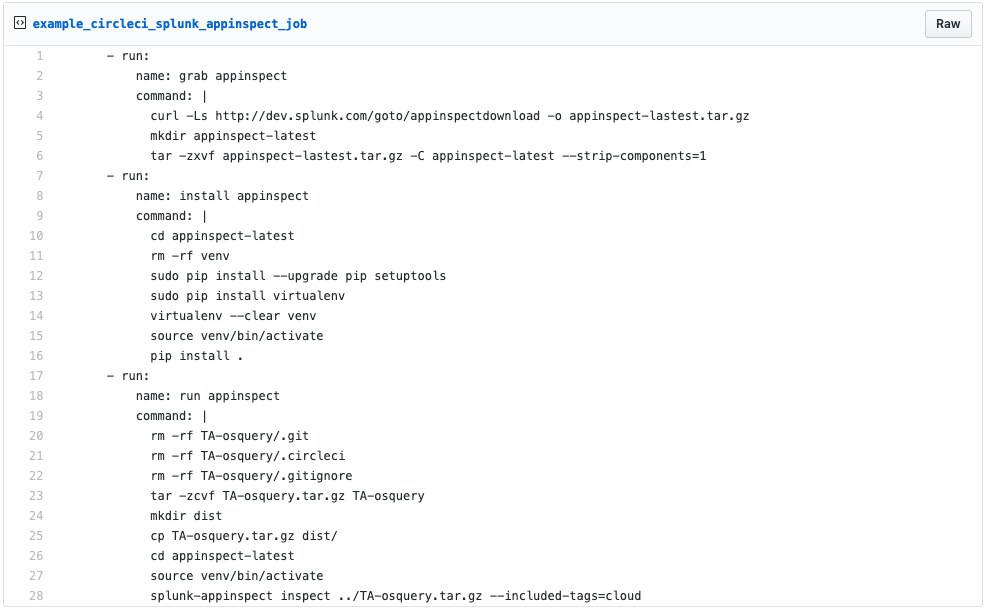The height and width of the screenshot is (612, 985).
Task: Click the 'rm -rf TA-osquery/.circleci' line
Action: tap(248, 456)
